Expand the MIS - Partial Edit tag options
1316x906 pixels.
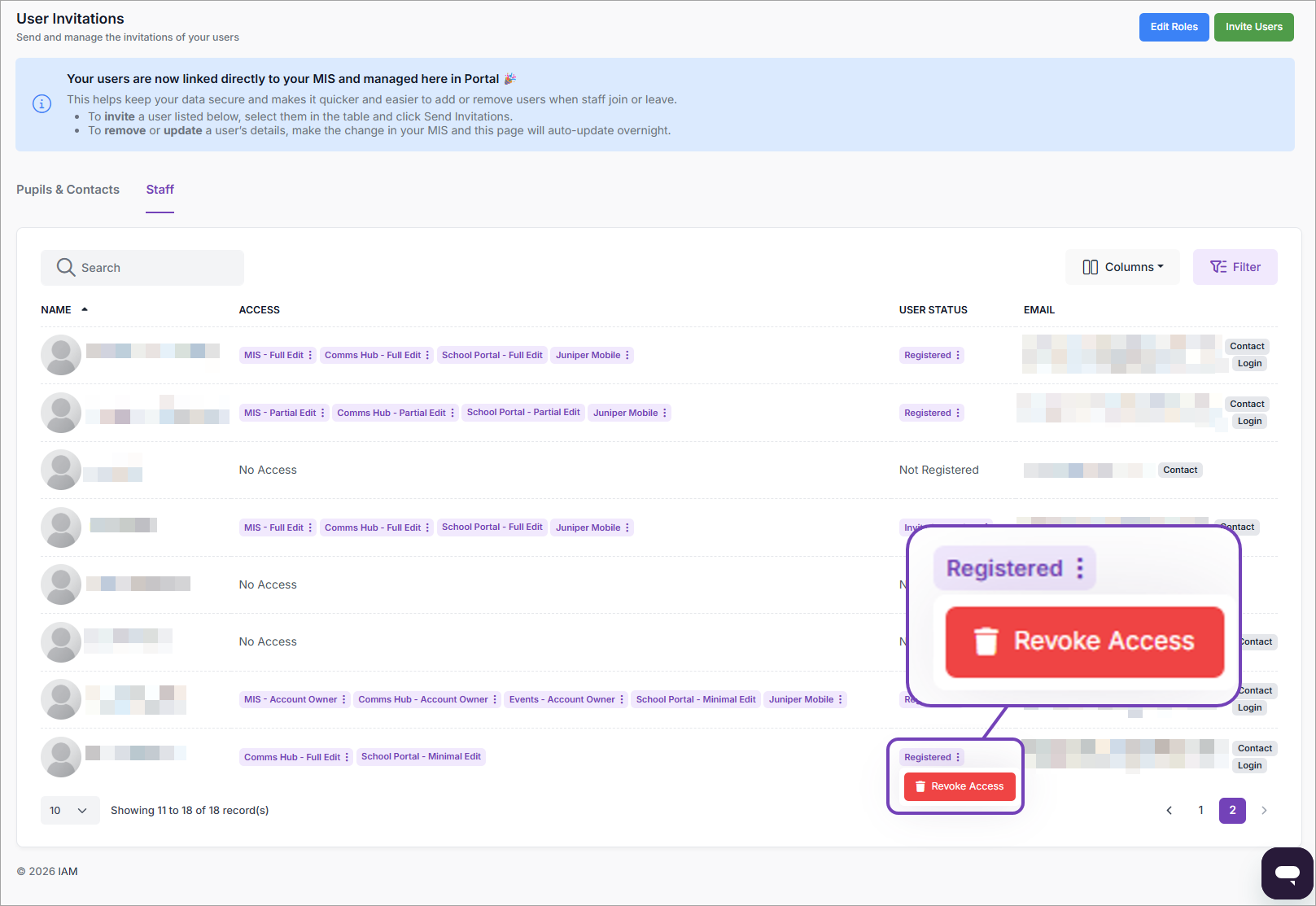click(x=323, y=414)
